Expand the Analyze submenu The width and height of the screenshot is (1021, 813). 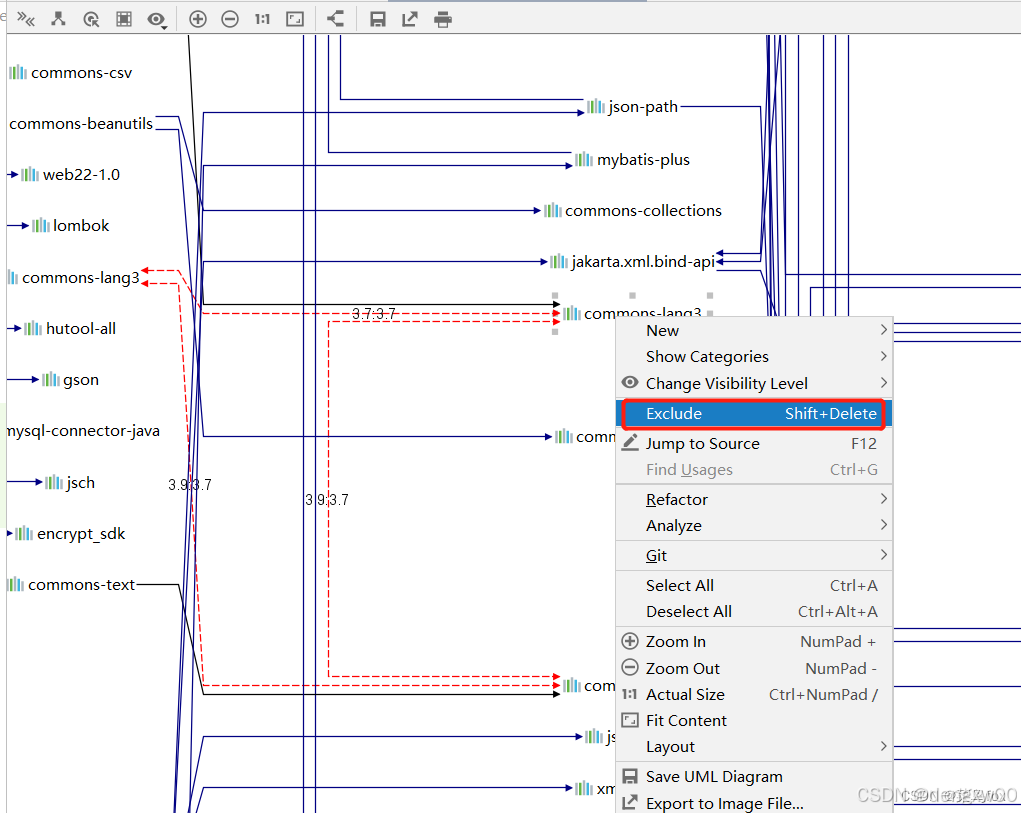coord(754,526)
